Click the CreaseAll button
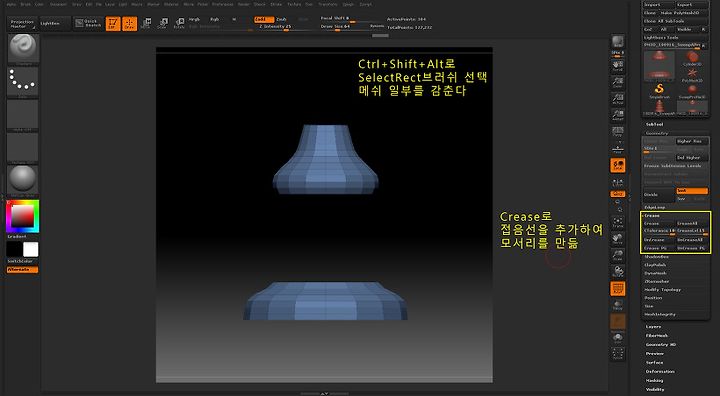 pos(692,223)
